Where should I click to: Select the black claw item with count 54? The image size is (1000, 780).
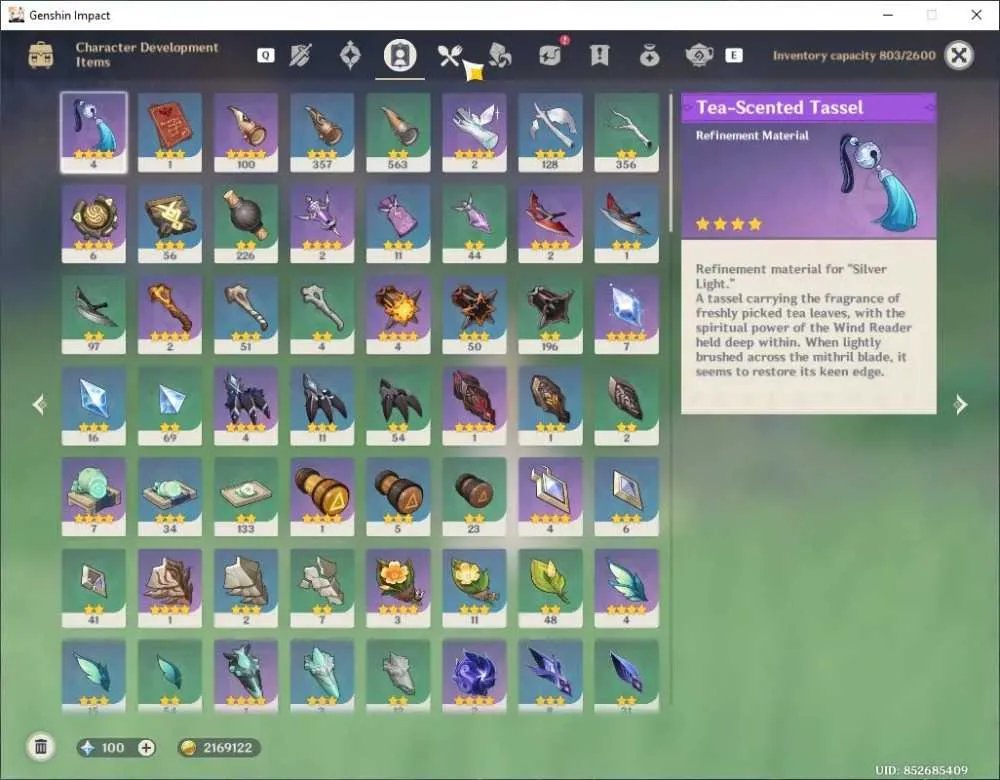(398, 406)
